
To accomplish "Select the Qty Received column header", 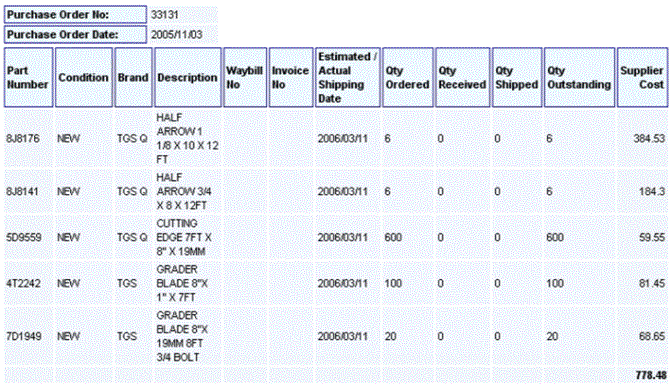I will click(x=462, y=77).
